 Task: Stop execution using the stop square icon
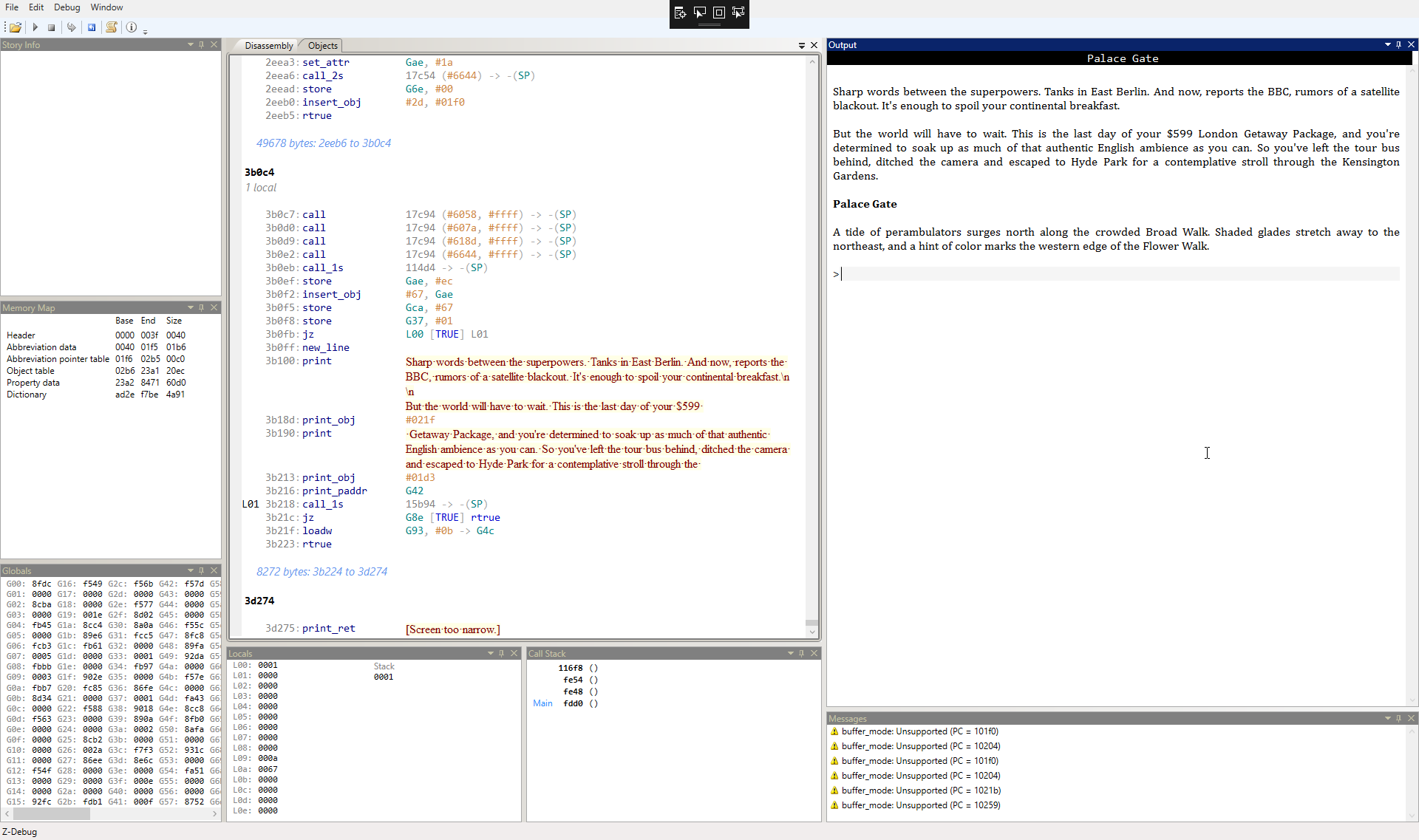click(x=52, y=27)
